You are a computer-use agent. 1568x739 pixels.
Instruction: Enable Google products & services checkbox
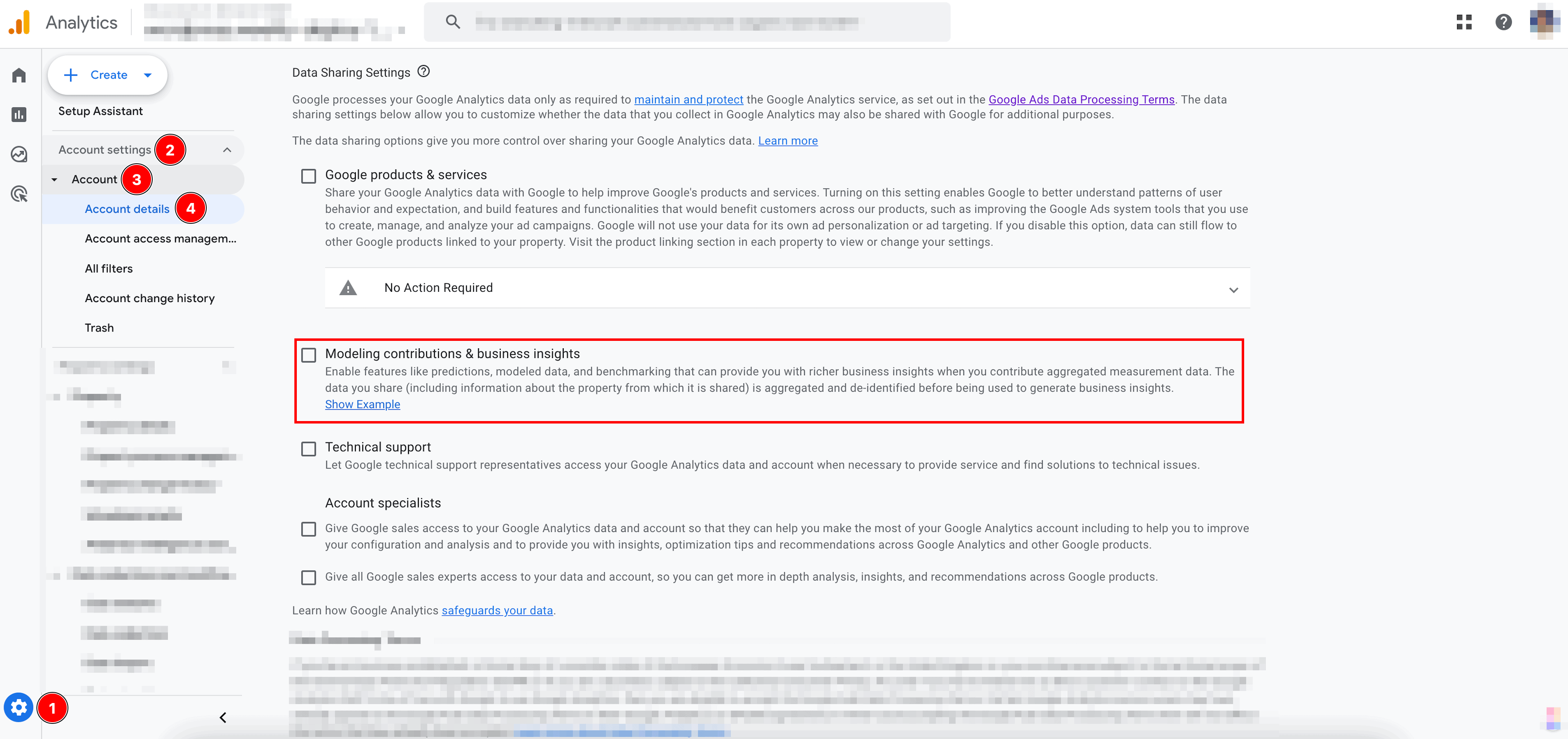[x=309, y=176]
